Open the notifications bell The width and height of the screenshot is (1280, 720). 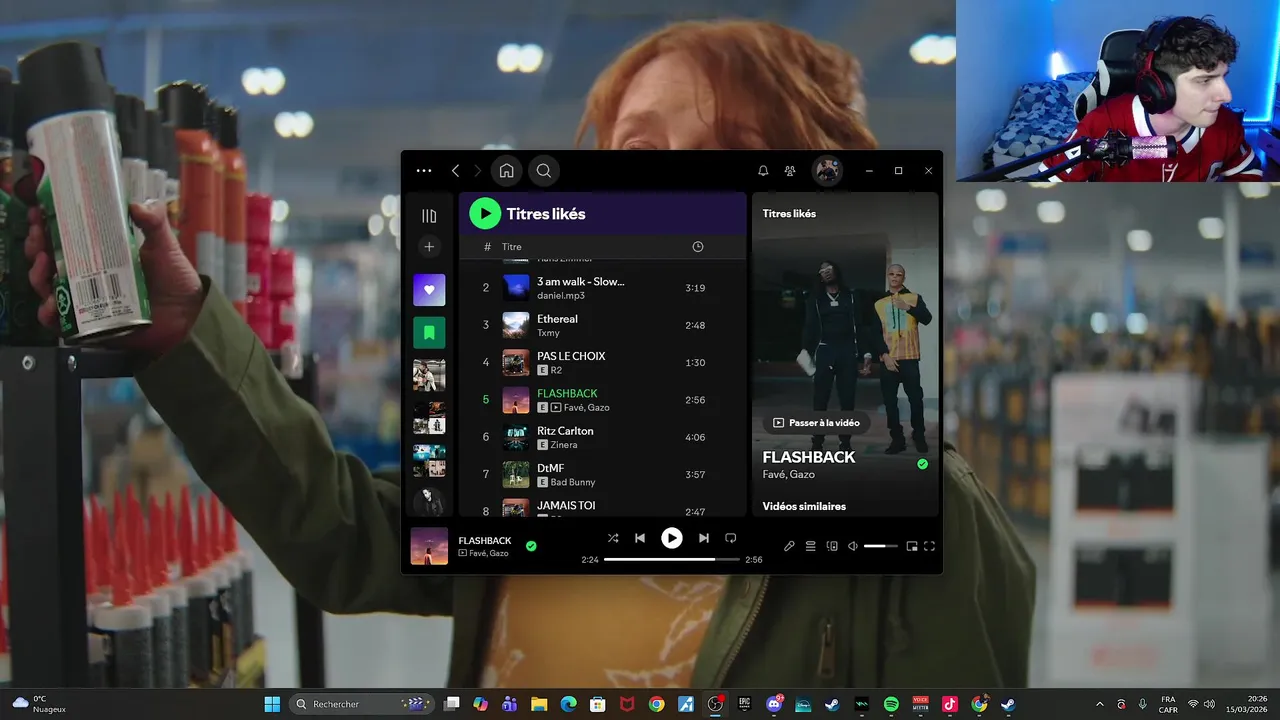coord(763,171)
